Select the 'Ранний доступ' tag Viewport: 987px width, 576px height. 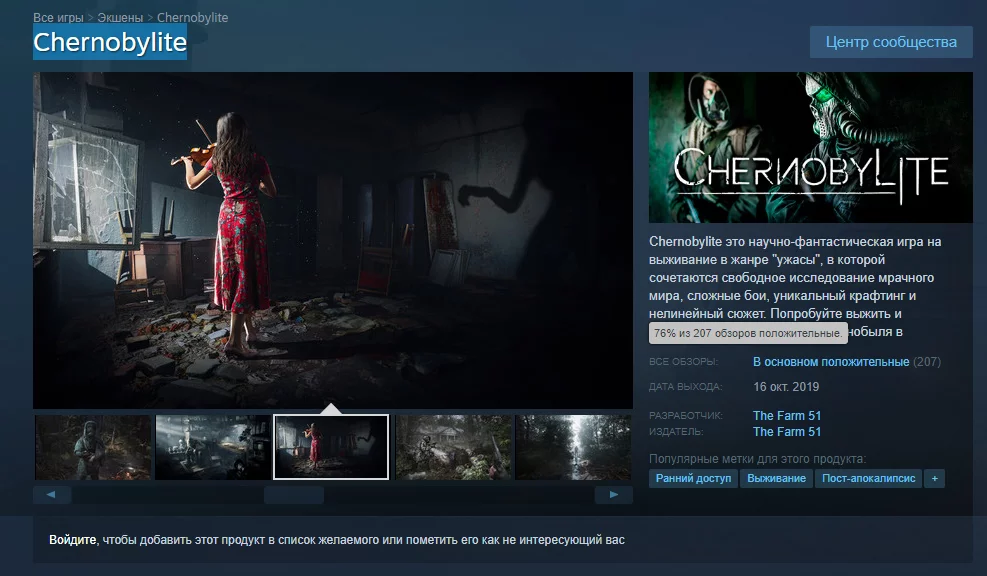[x=693, y=478]
